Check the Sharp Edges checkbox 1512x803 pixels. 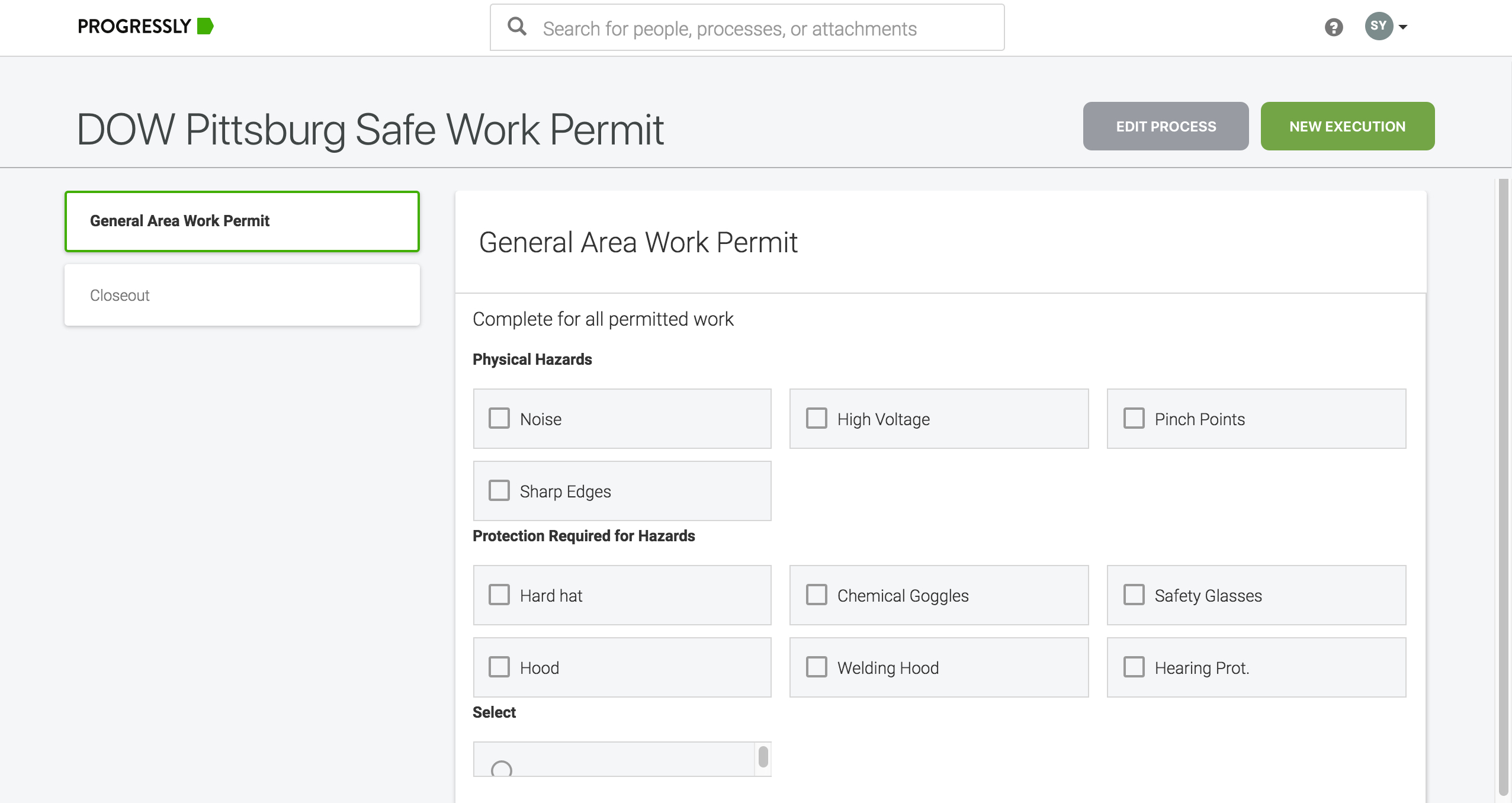pyautogui.click(x=499, y=490)
